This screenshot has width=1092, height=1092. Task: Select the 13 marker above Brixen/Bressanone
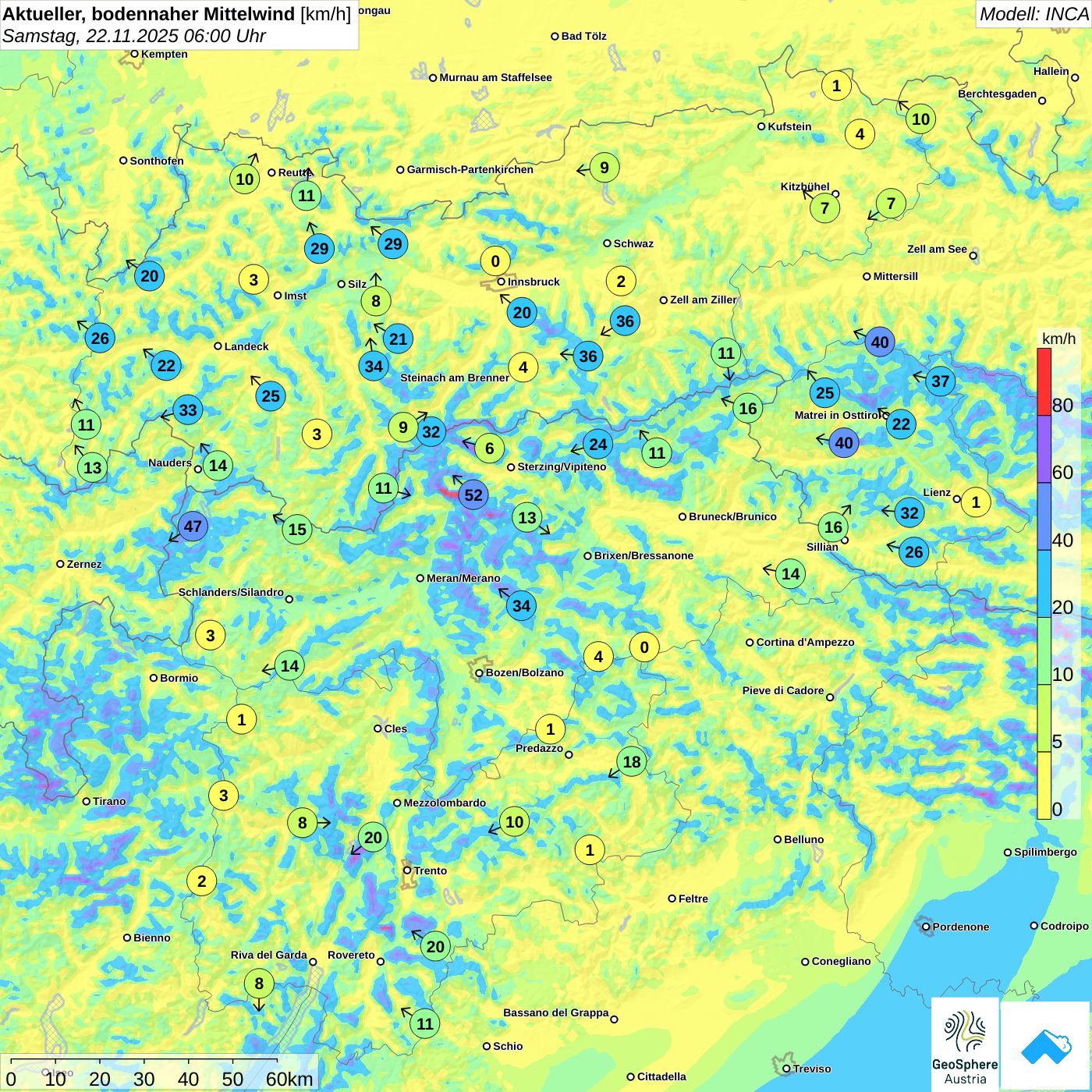pyautogui.click(x=527, y=518)
